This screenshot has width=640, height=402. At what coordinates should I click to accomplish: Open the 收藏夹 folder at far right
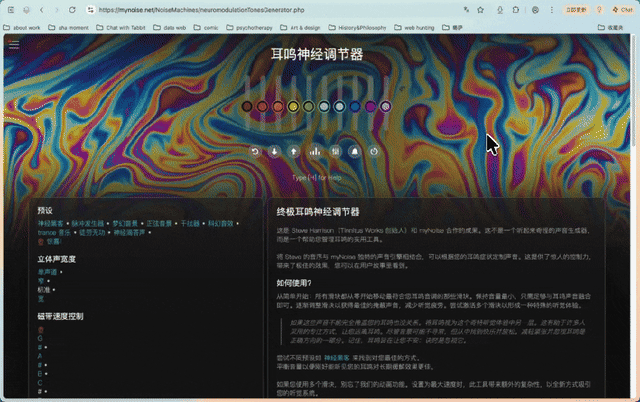[611, 28]
